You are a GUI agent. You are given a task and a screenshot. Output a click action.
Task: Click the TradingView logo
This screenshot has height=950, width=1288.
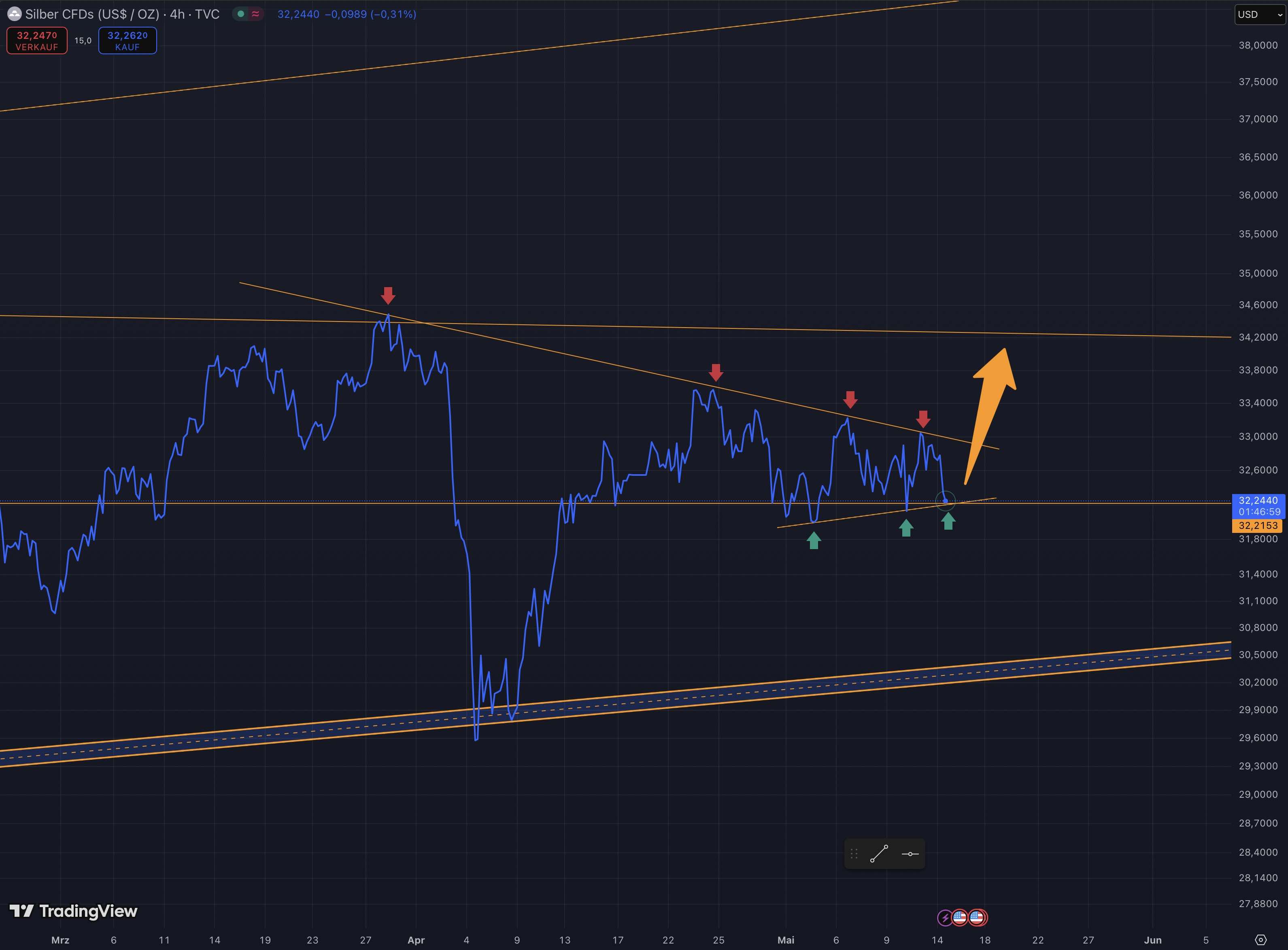74,911
